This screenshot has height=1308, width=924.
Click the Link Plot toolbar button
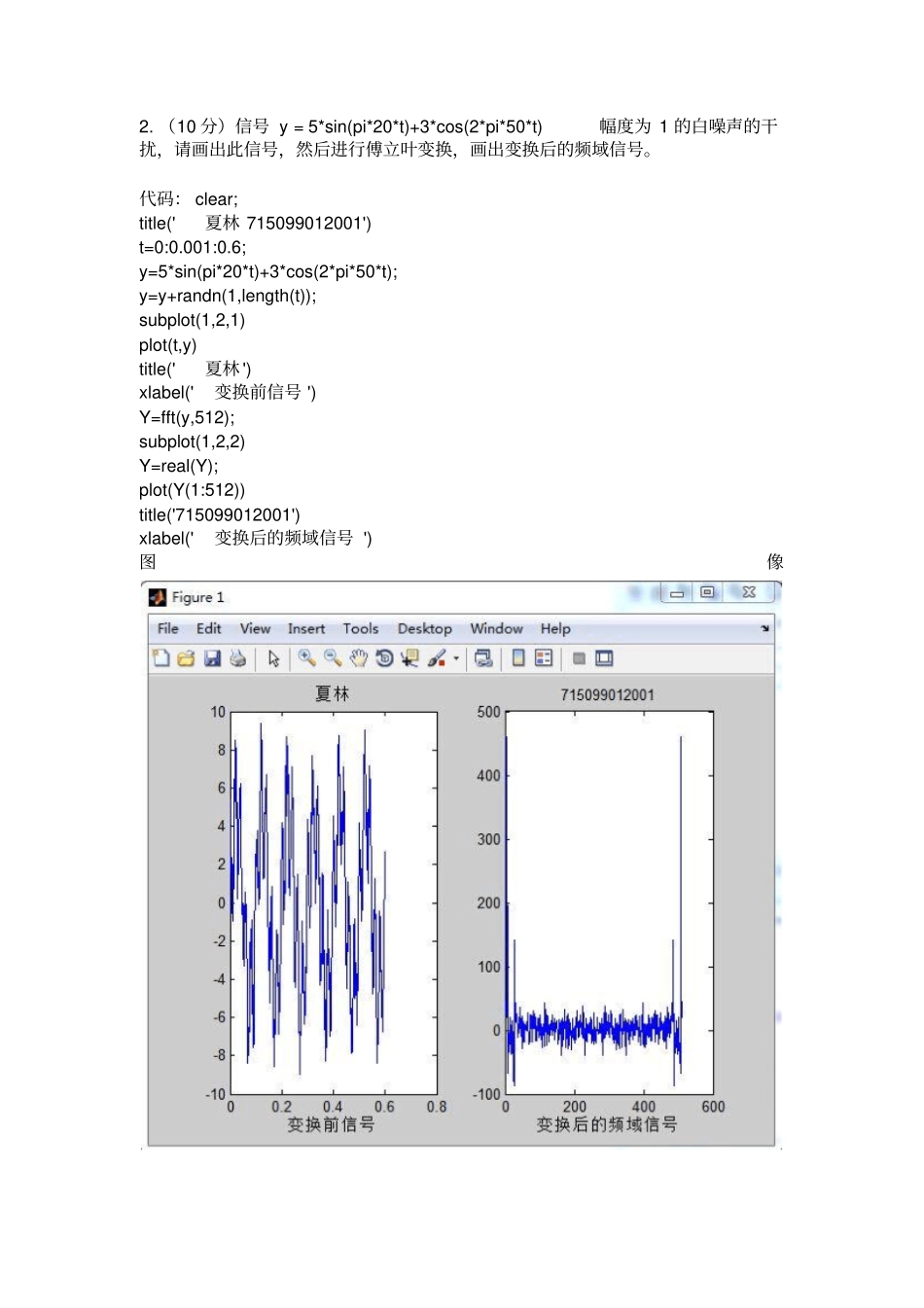483,658
